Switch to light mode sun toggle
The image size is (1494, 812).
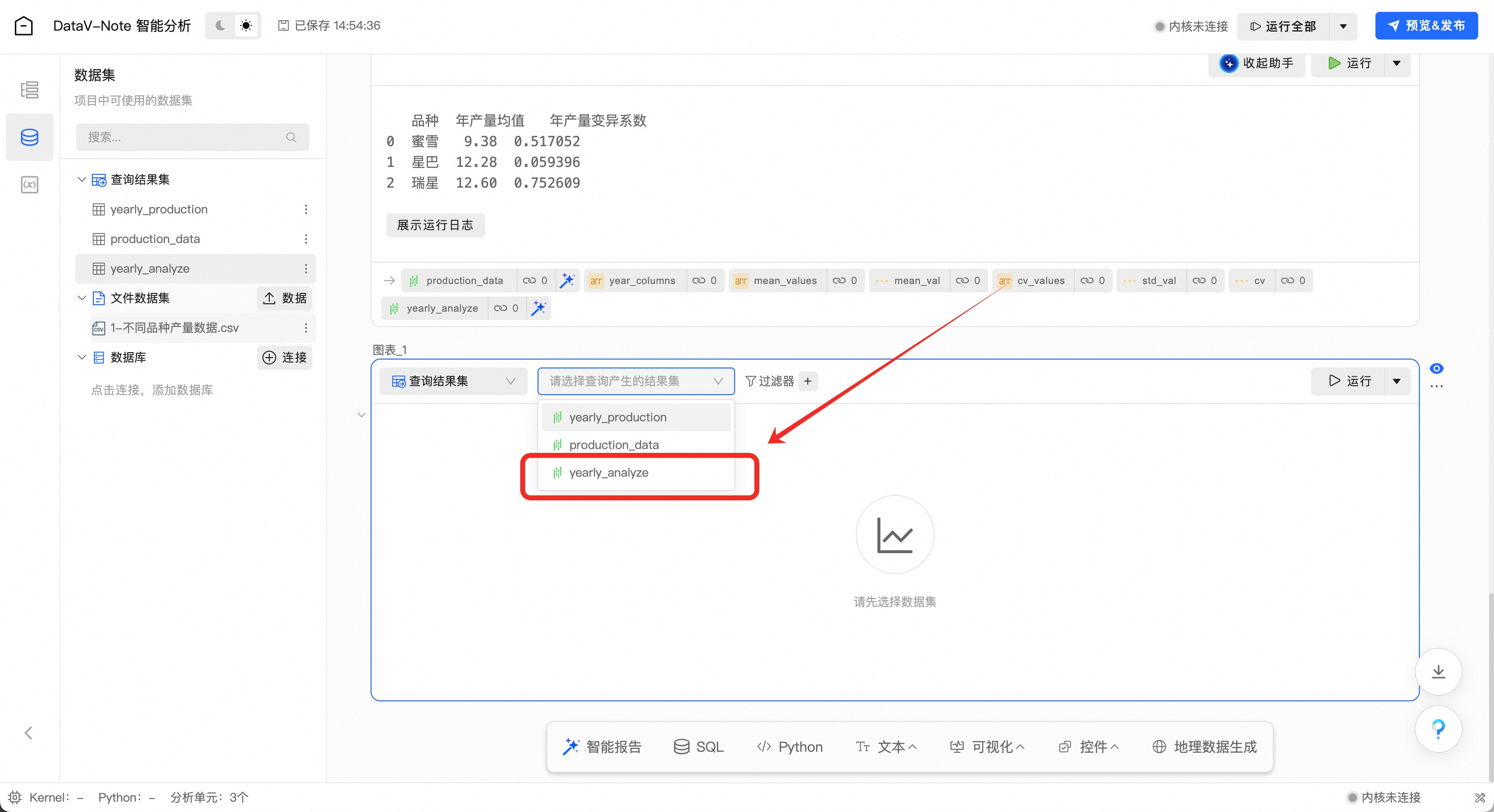tap(246, 26)
